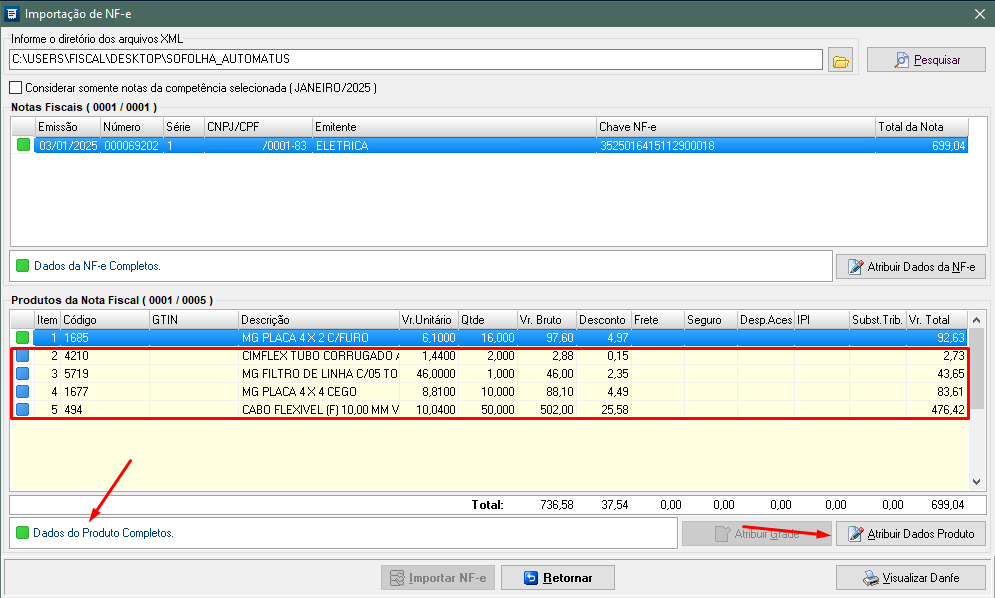Close the Importação de NF-e window

979,13
